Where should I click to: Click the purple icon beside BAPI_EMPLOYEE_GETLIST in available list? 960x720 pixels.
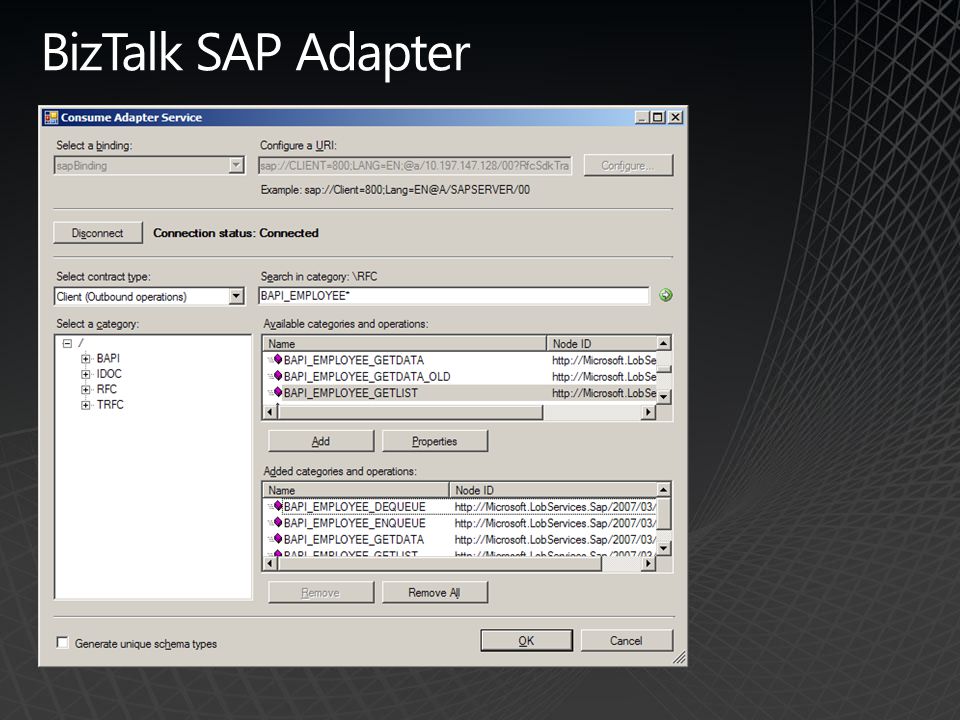[277, 392]
